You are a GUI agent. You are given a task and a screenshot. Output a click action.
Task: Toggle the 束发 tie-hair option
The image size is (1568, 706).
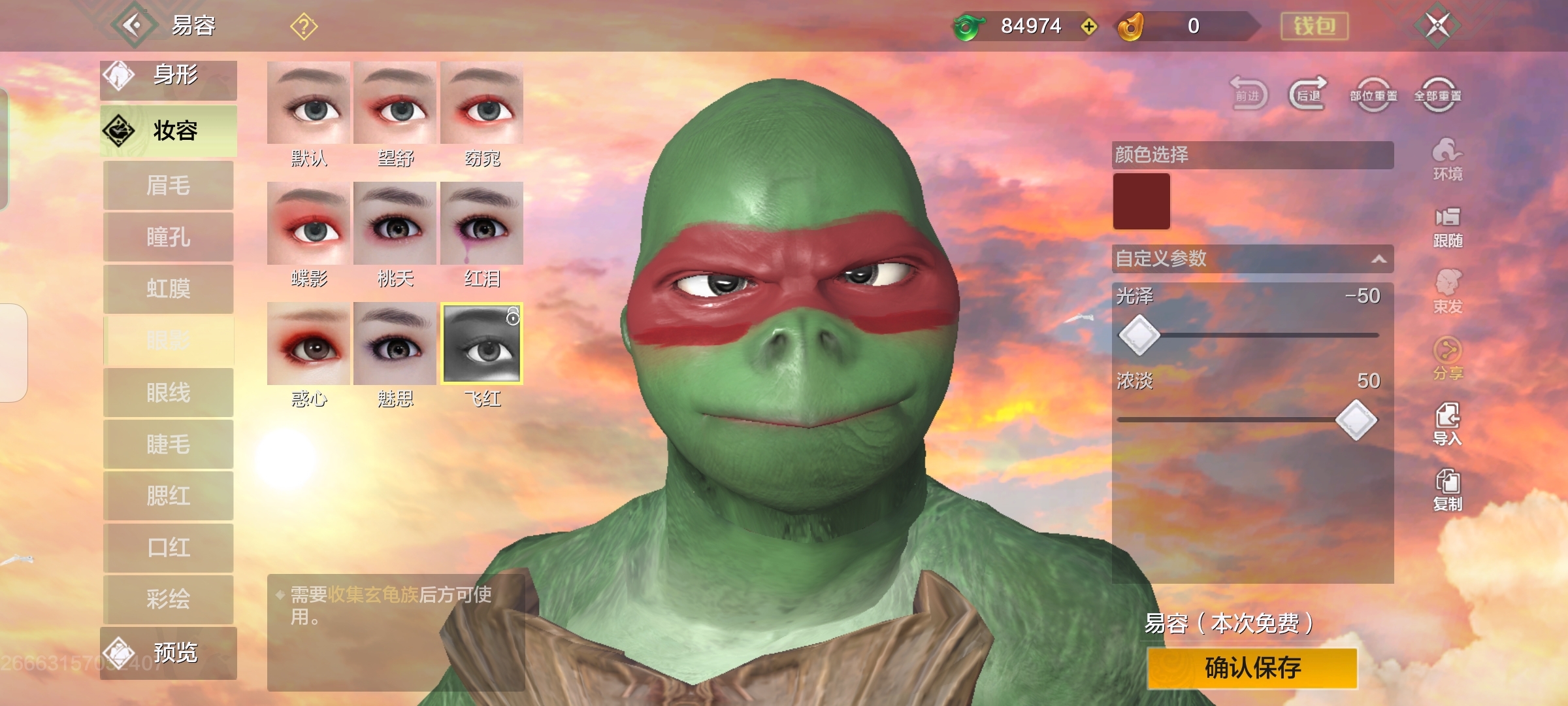pos(1447,292)
